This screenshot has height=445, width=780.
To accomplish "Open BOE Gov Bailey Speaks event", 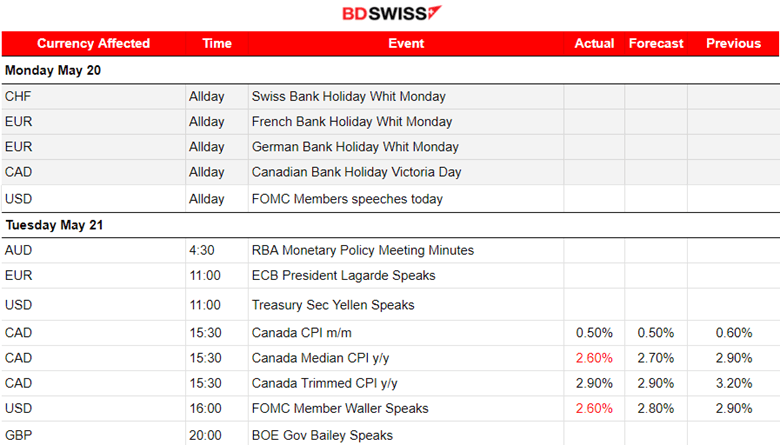I will (x=322, y=435).
